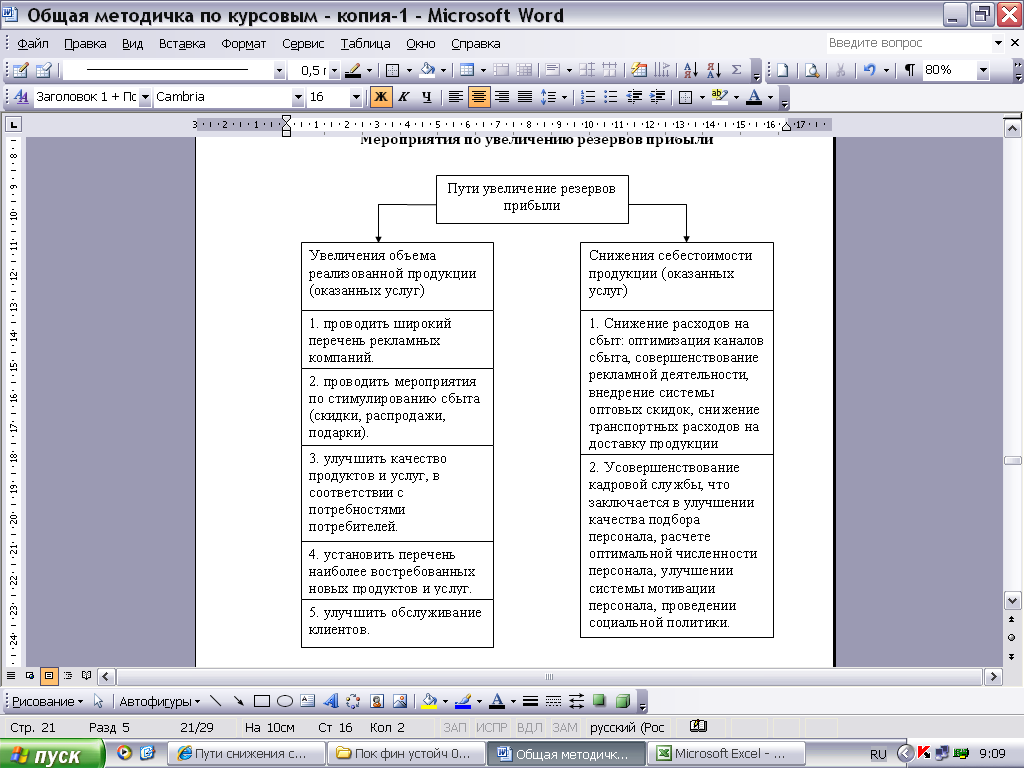Open the Таблица menu
The image size is (1024, 768).
click(365, 44)
